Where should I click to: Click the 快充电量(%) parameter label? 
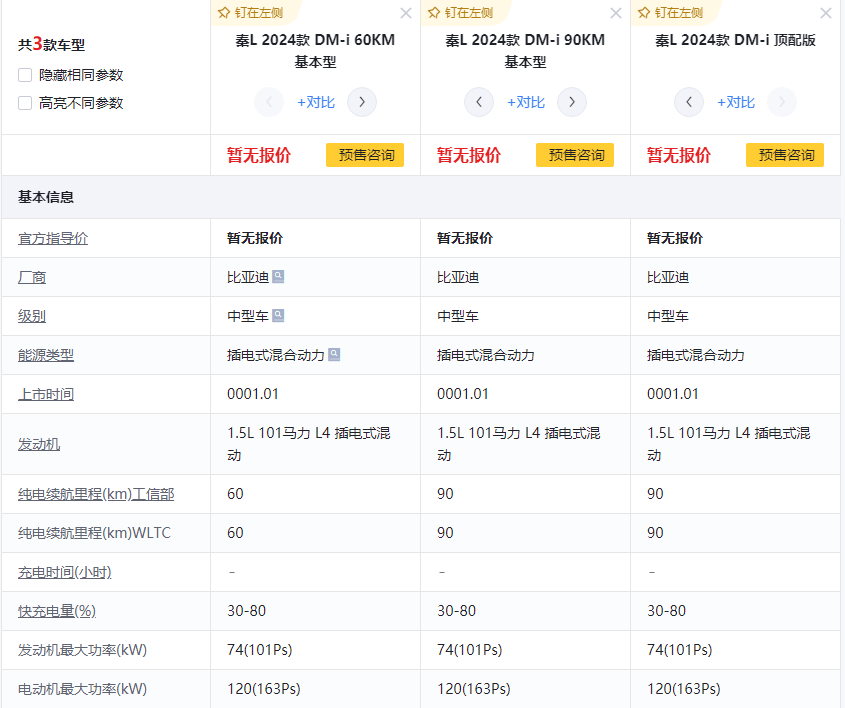coord(57,611)
